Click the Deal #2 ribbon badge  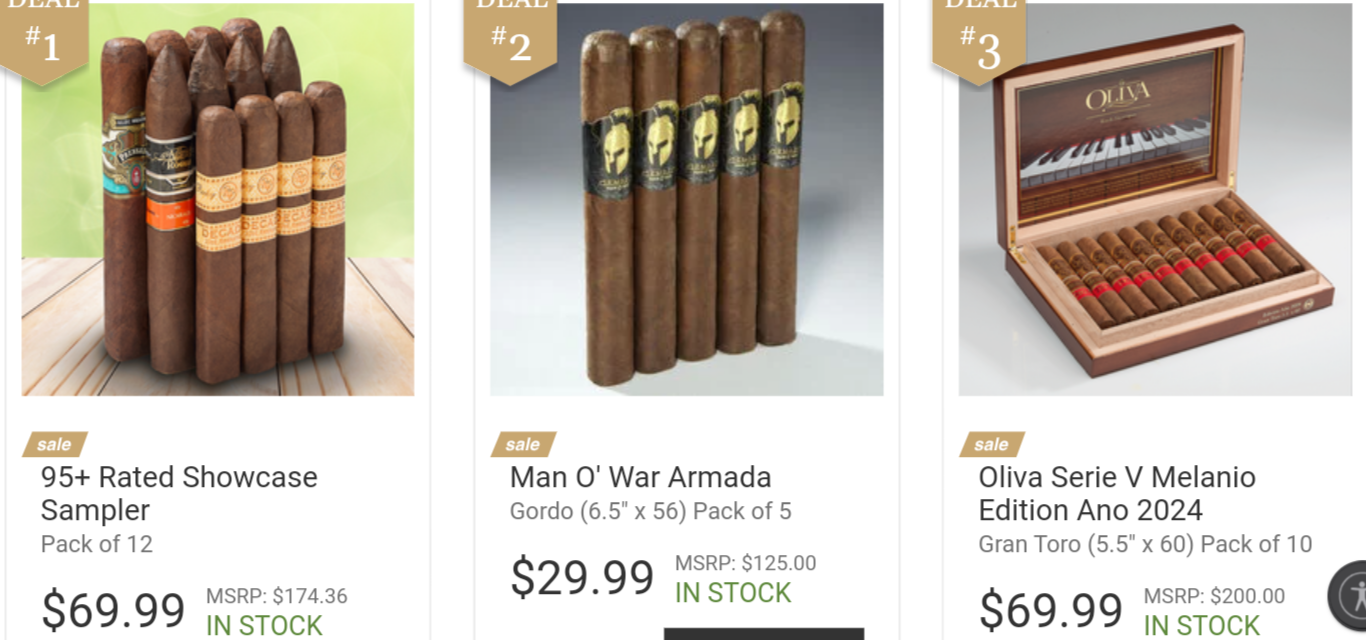[x=510, y=38]
